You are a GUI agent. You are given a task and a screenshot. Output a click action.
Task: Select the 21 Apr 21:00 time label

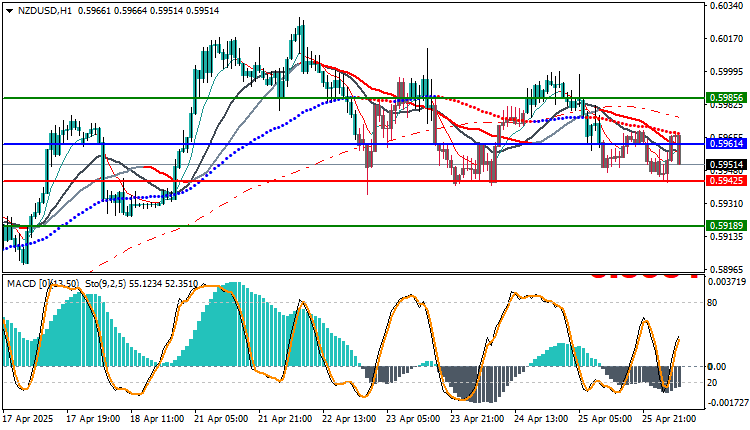pyautogui.click(x=286, y=419)
